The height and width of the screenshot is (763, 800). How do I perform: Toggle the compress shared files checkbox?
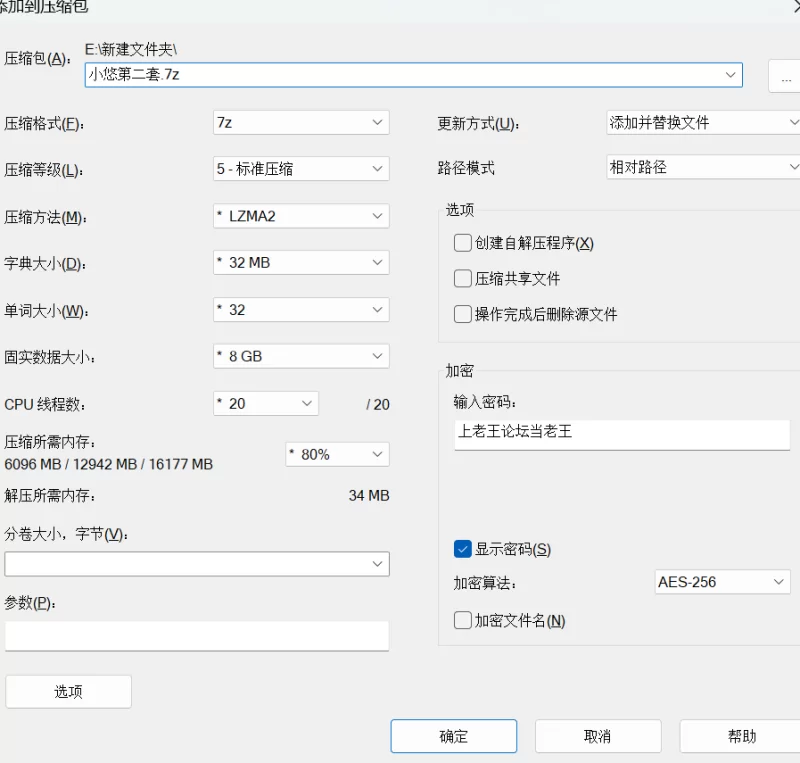(462, 279)
